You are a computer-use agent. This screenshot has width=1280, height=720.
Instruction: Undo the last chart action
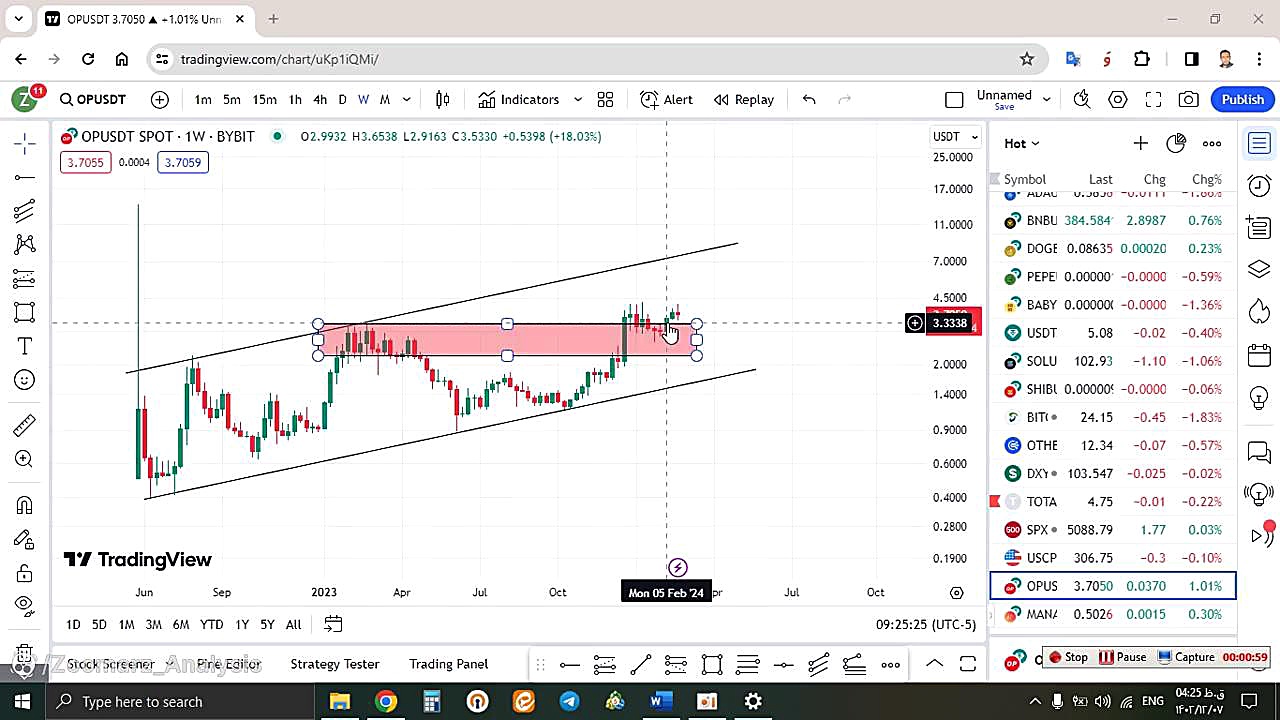809,99
